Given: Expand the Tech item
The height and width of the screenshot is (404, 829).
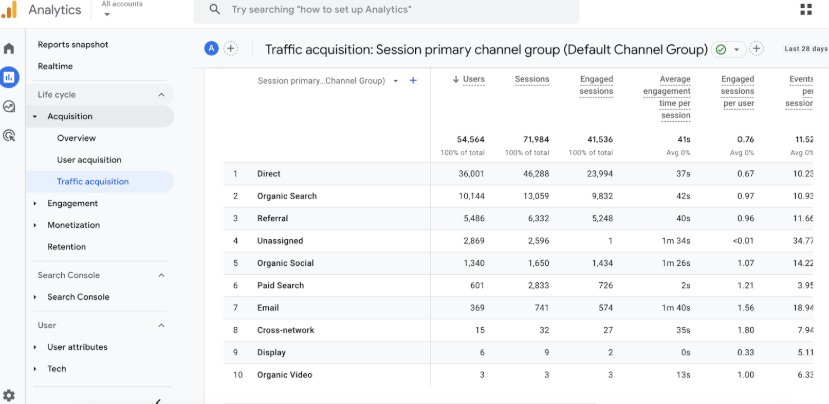Looking at the screenshot, I should 35,369.
